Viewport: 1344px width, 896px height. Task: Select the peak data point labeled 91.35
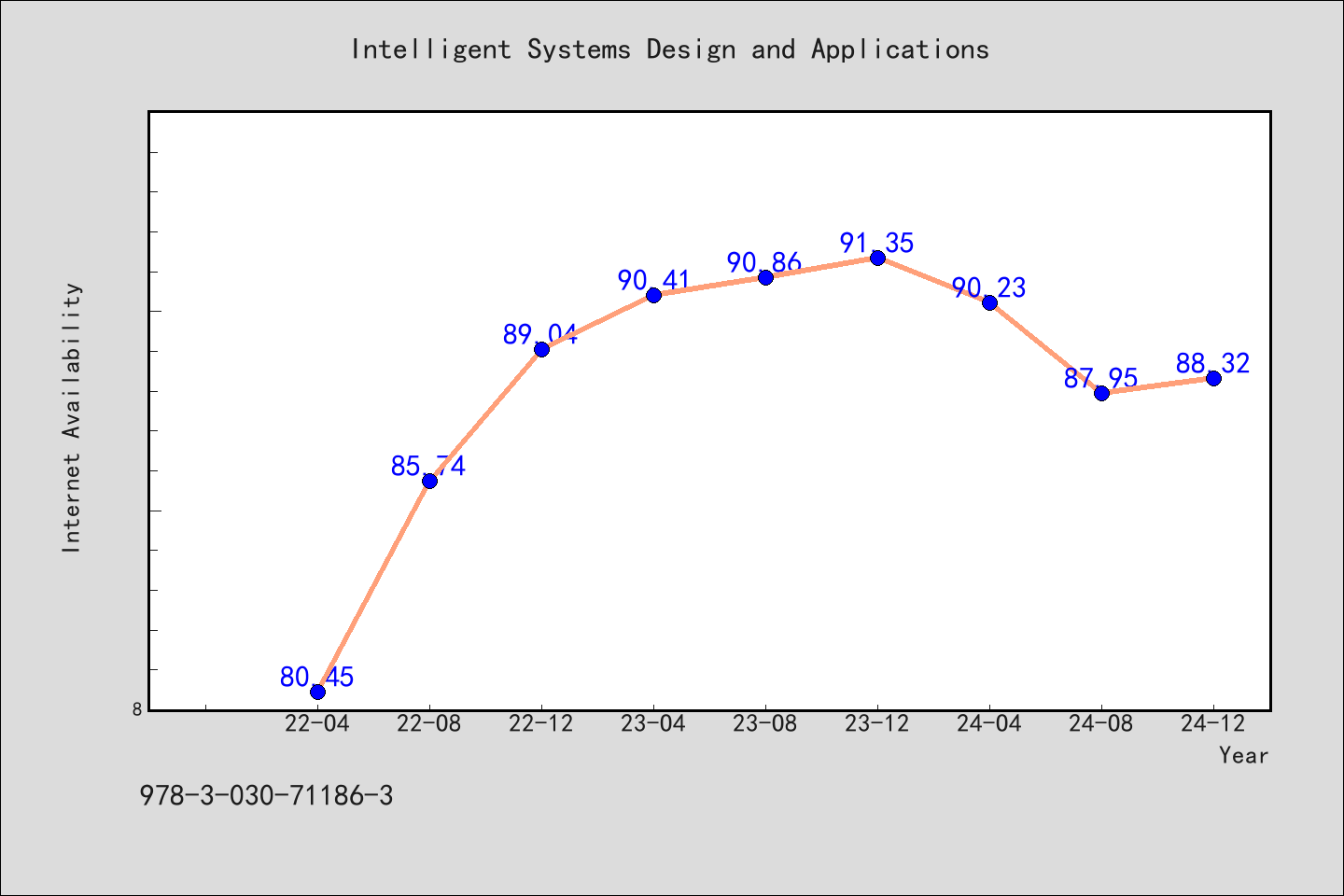pyautogui.click(x=877, y=258)
